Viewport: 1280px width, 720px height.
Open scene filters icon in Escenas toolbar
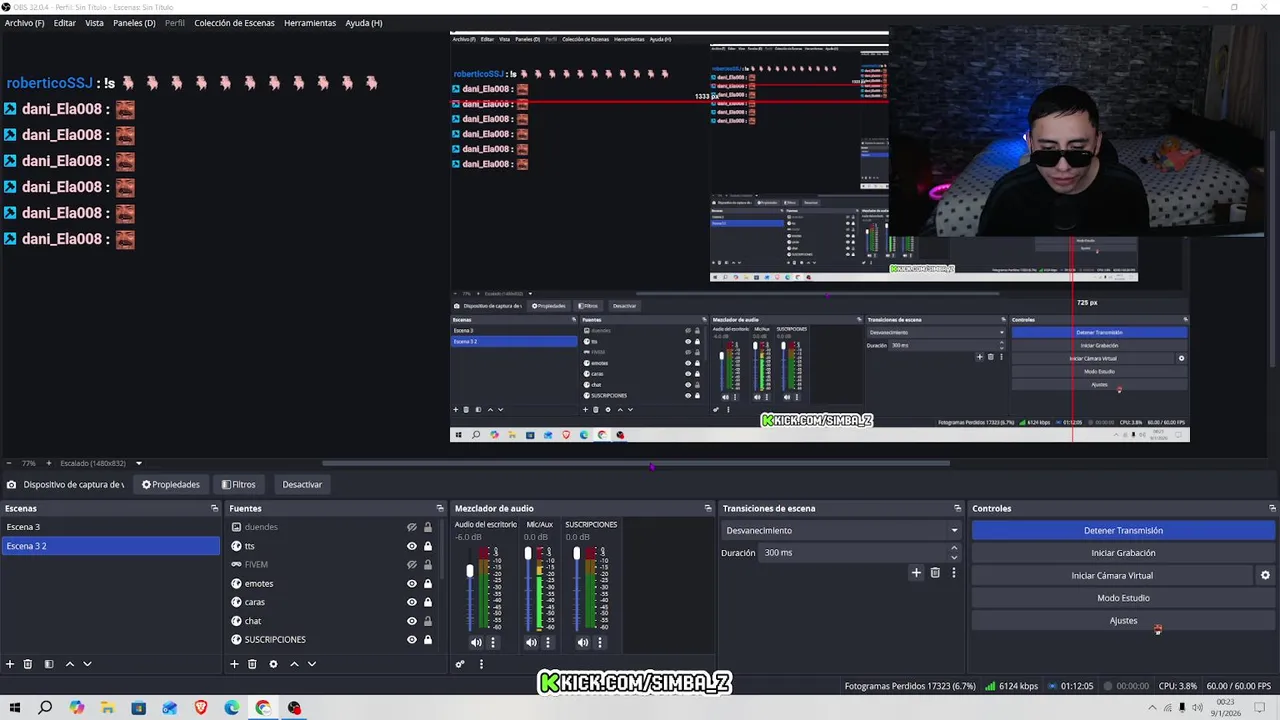(x=48, y=664)
